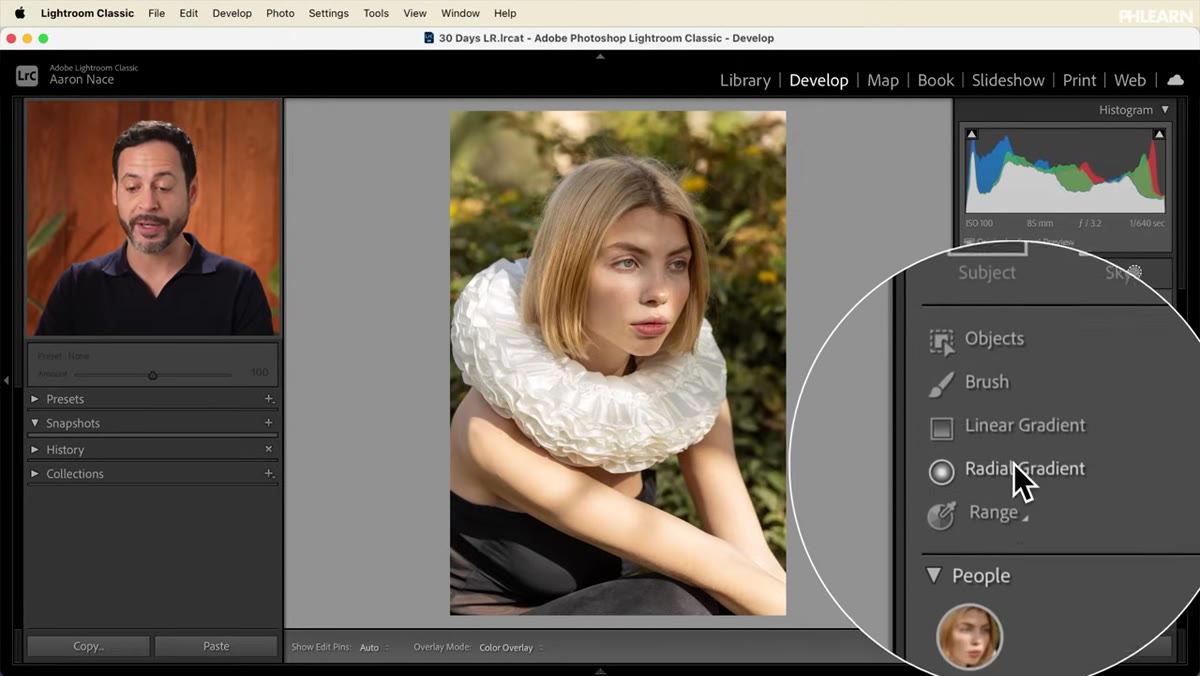The height and width of the screenshot is (676, 1200).
Task: Click the 1/640 sec shutter readout
Action: point(1145,223)
